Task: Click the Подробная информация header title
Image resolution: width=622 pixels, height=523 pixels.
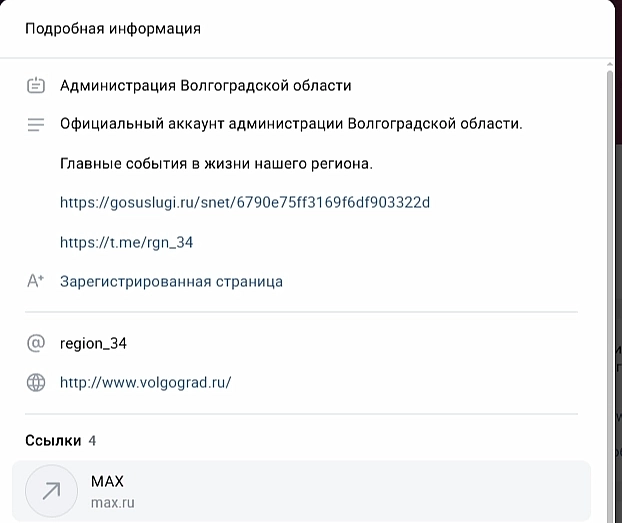Action: (113, 29)
